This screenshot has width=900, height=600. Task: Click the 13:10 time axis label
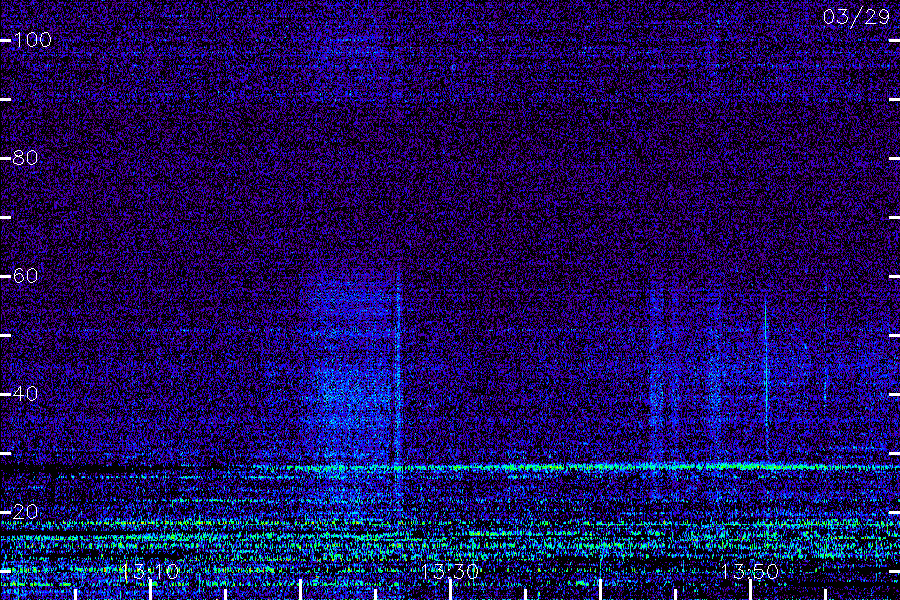(x=150, y=571)
